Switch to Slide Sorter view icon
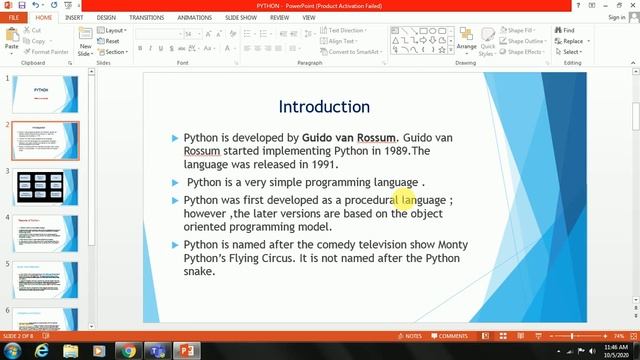The image size is (640, 360). tap(503, 336)
